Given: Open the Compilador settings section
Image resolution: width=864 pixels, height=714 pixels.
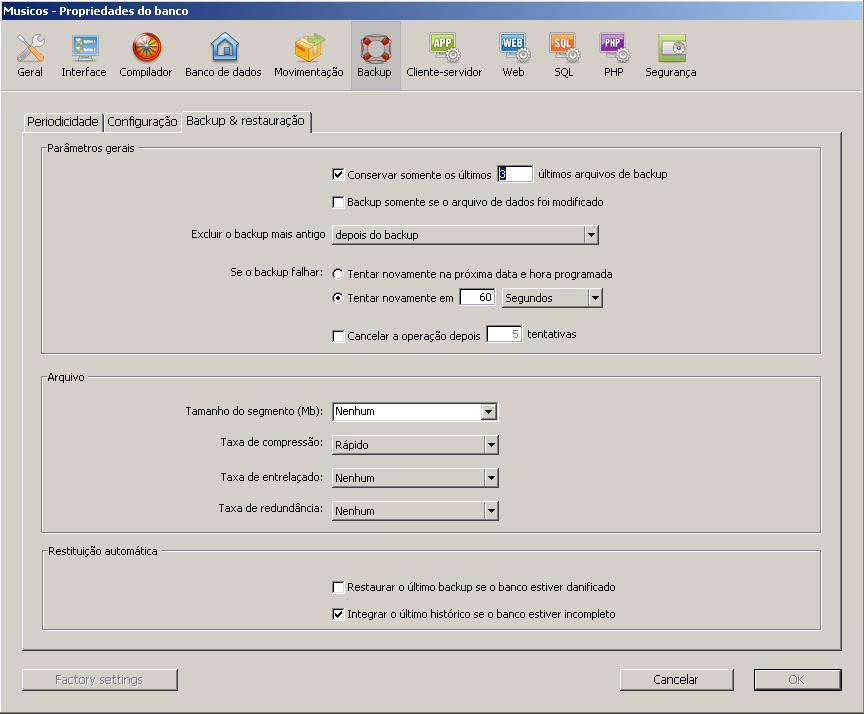Looking at the screenshot, I should coord(145,56).
